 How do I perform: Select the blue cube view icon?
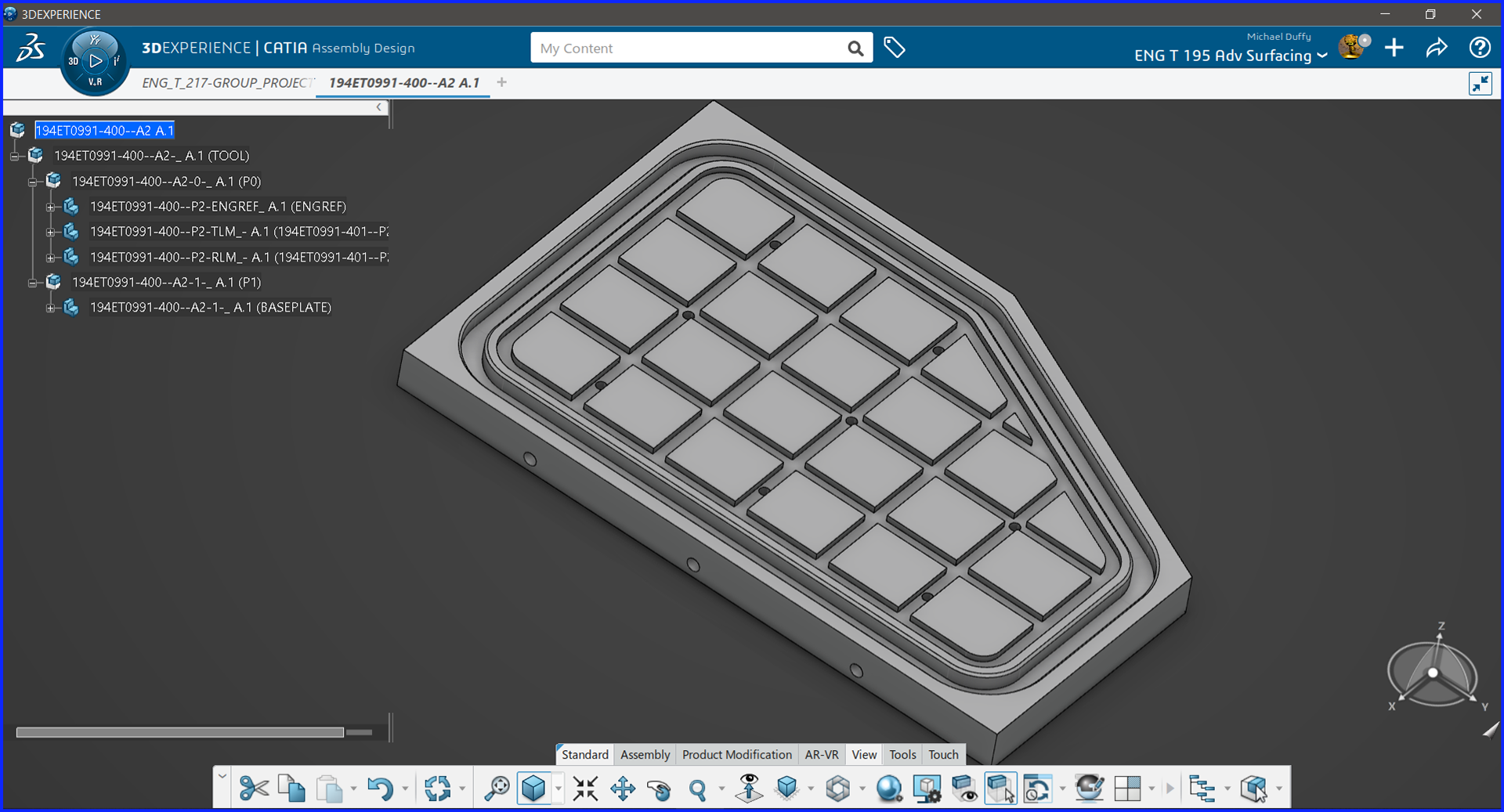(x=534, y=788)
